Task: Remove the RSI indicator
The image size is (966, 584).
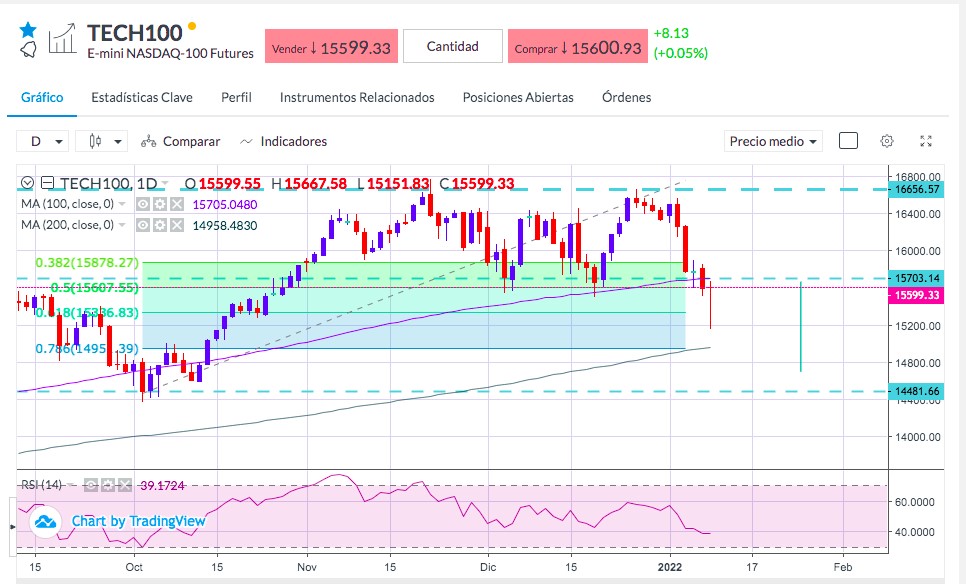Action: [x=124, y=485]
